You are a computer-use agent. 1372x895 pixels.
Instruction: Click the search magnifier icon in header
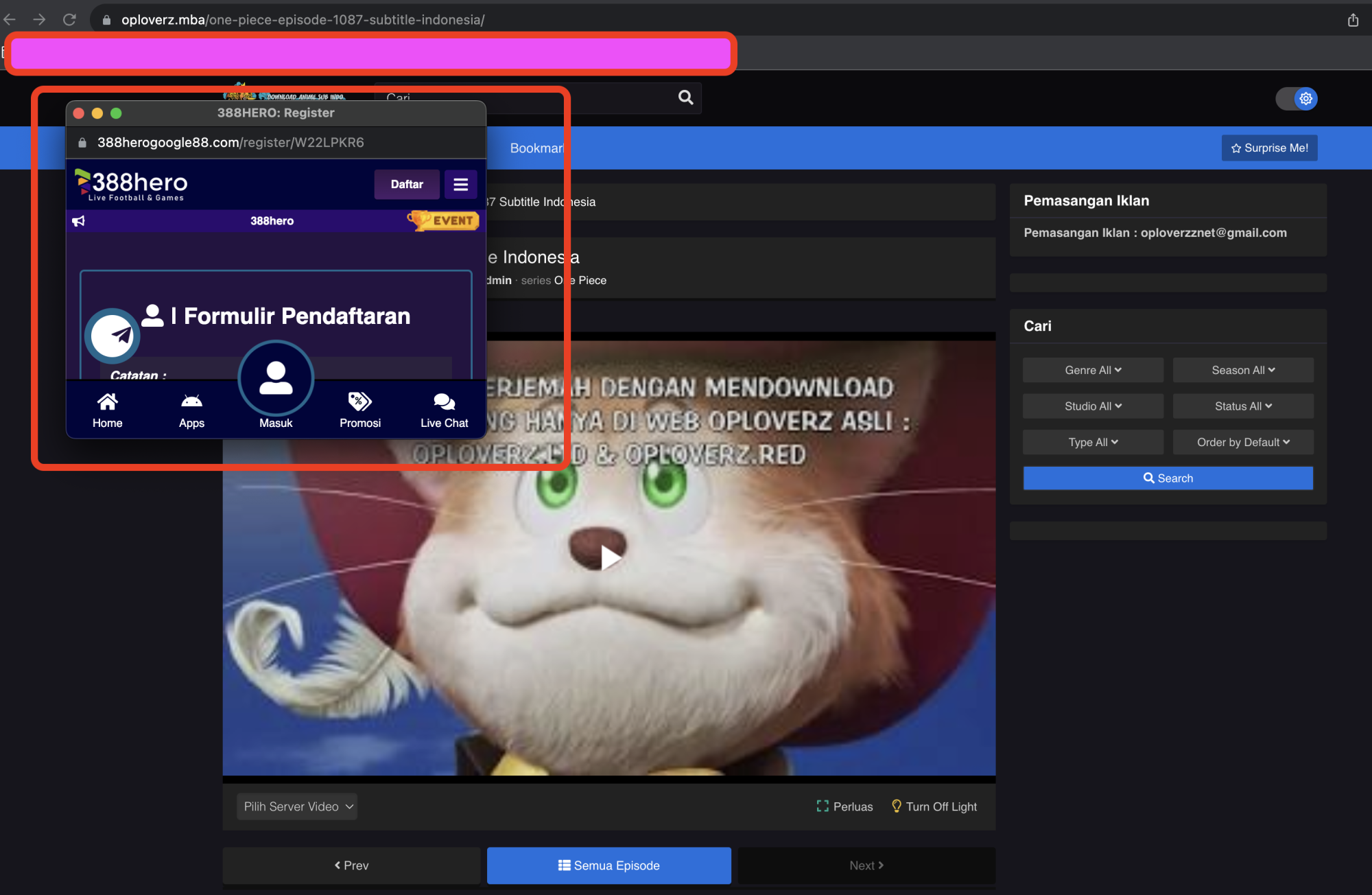pyautogui.click(x=685, y=97)
